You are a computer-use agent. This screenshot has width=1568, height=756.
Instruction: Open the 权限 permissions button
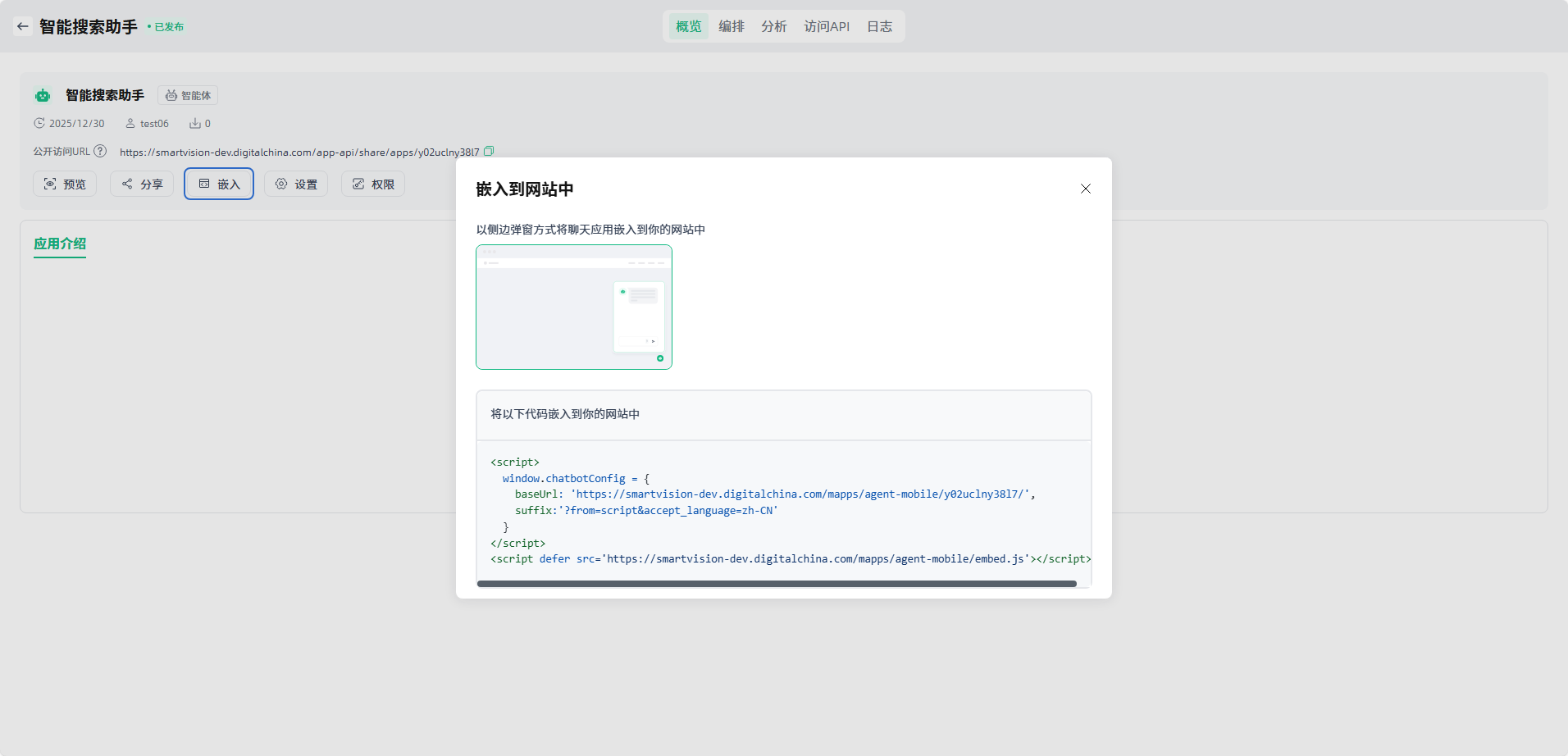[x=373, y=184]
